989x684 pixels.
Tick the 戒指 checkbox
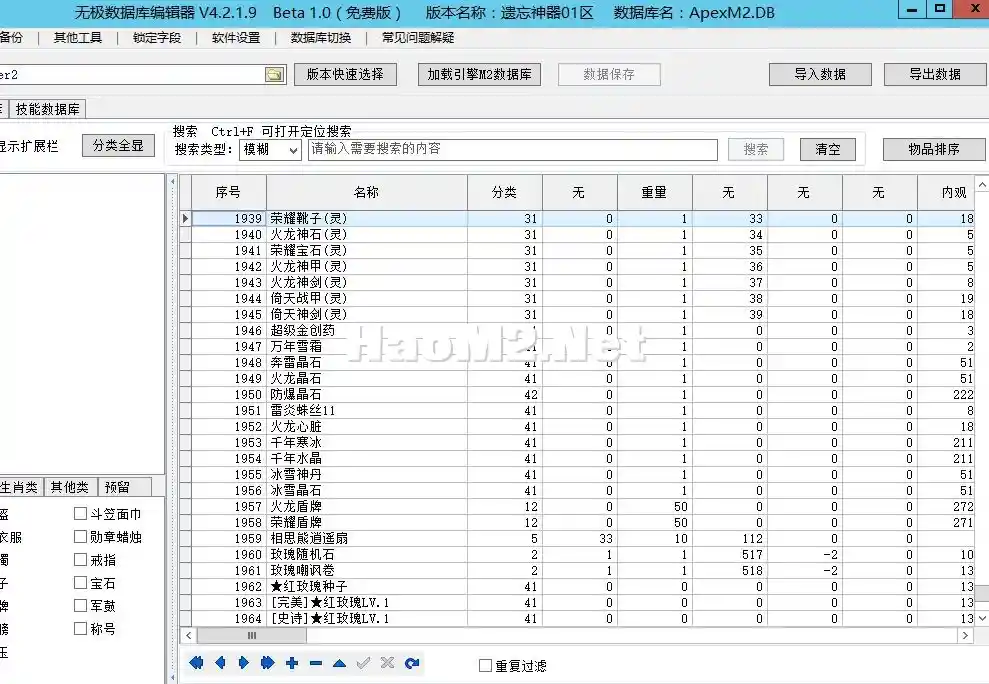[x=80, y=560]
